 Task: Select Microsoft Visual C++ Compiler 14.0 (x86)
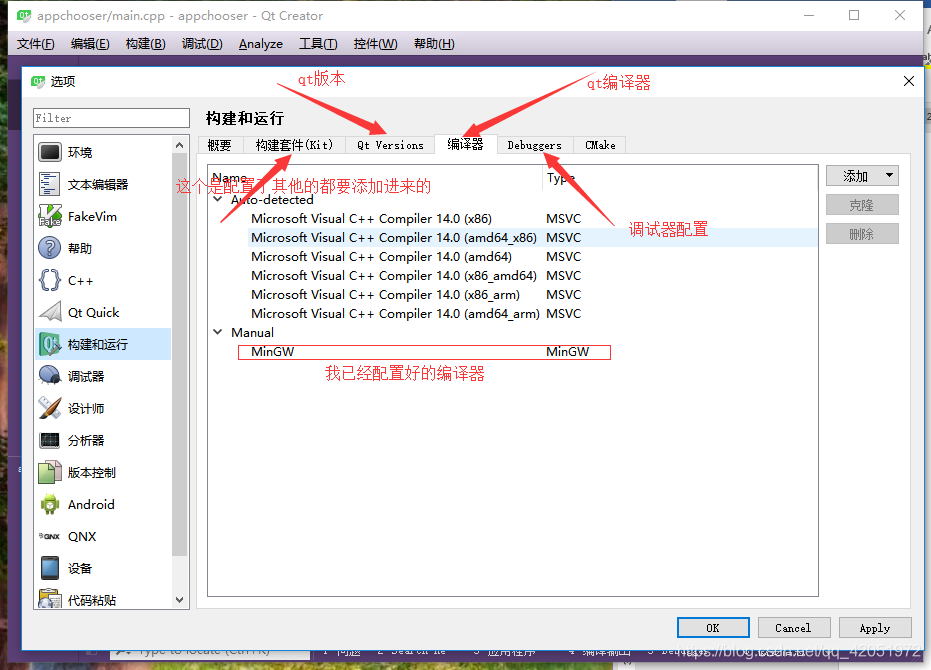coord(513,219)
